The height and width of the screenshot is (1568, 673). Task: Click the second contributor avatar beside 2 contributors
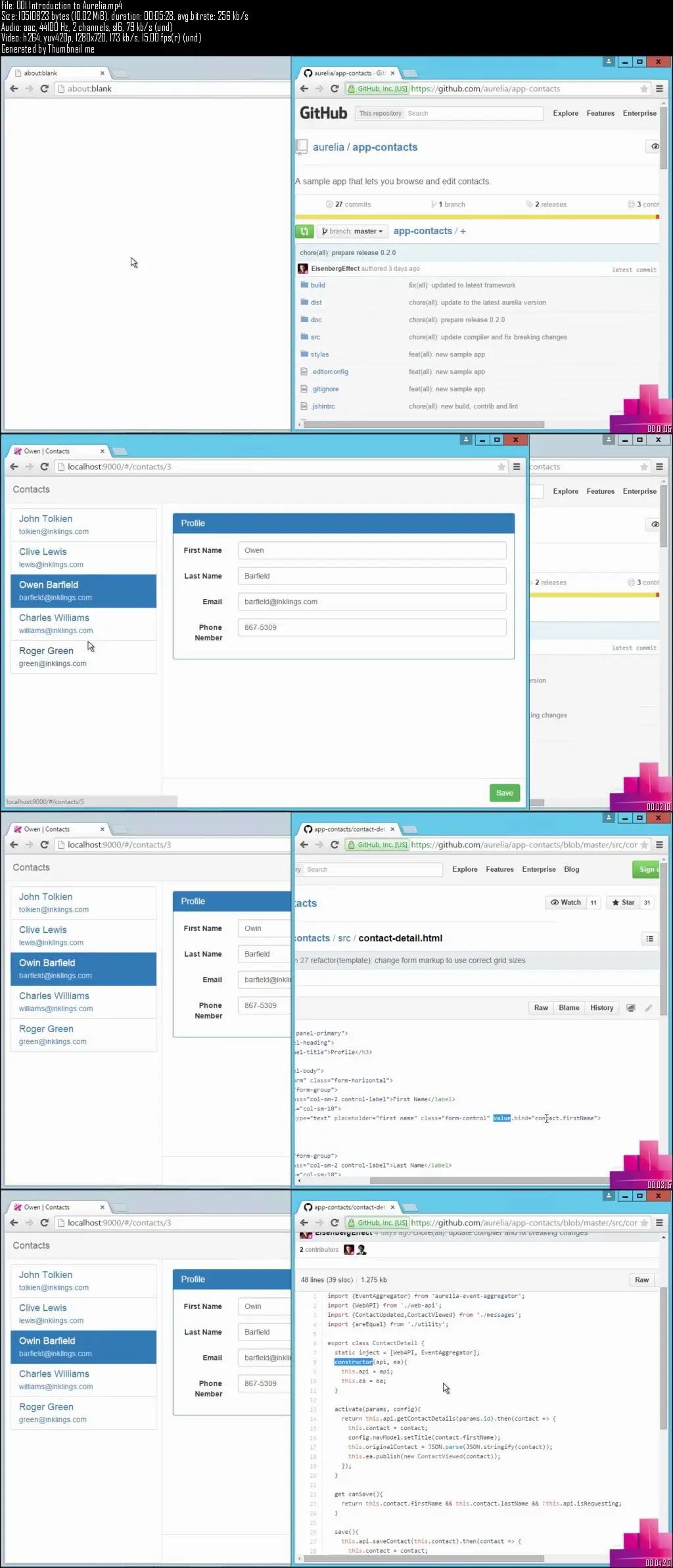tap(361, 1250)
